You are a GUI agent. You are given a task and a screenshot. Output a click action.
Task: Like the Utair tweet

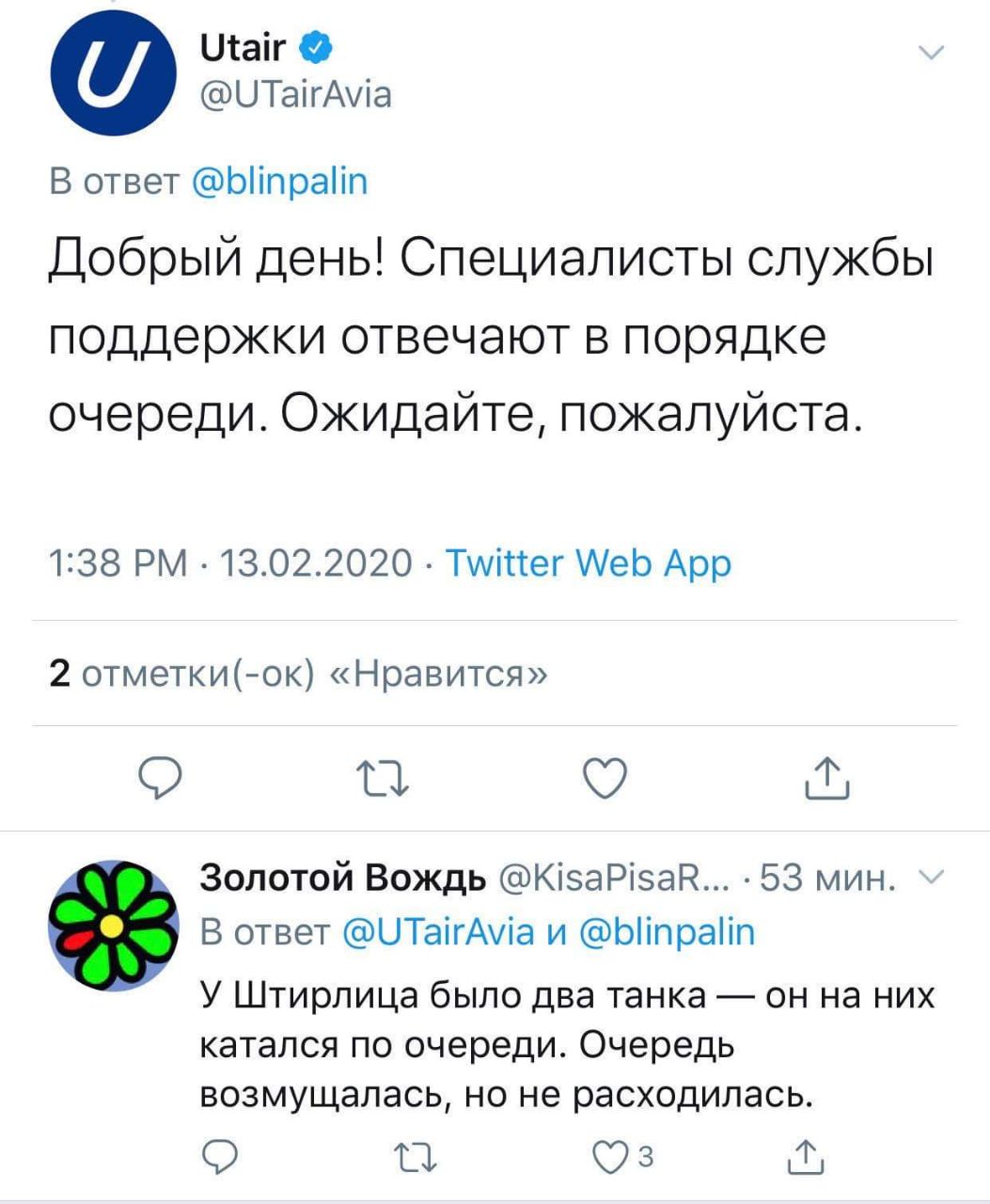605,779
